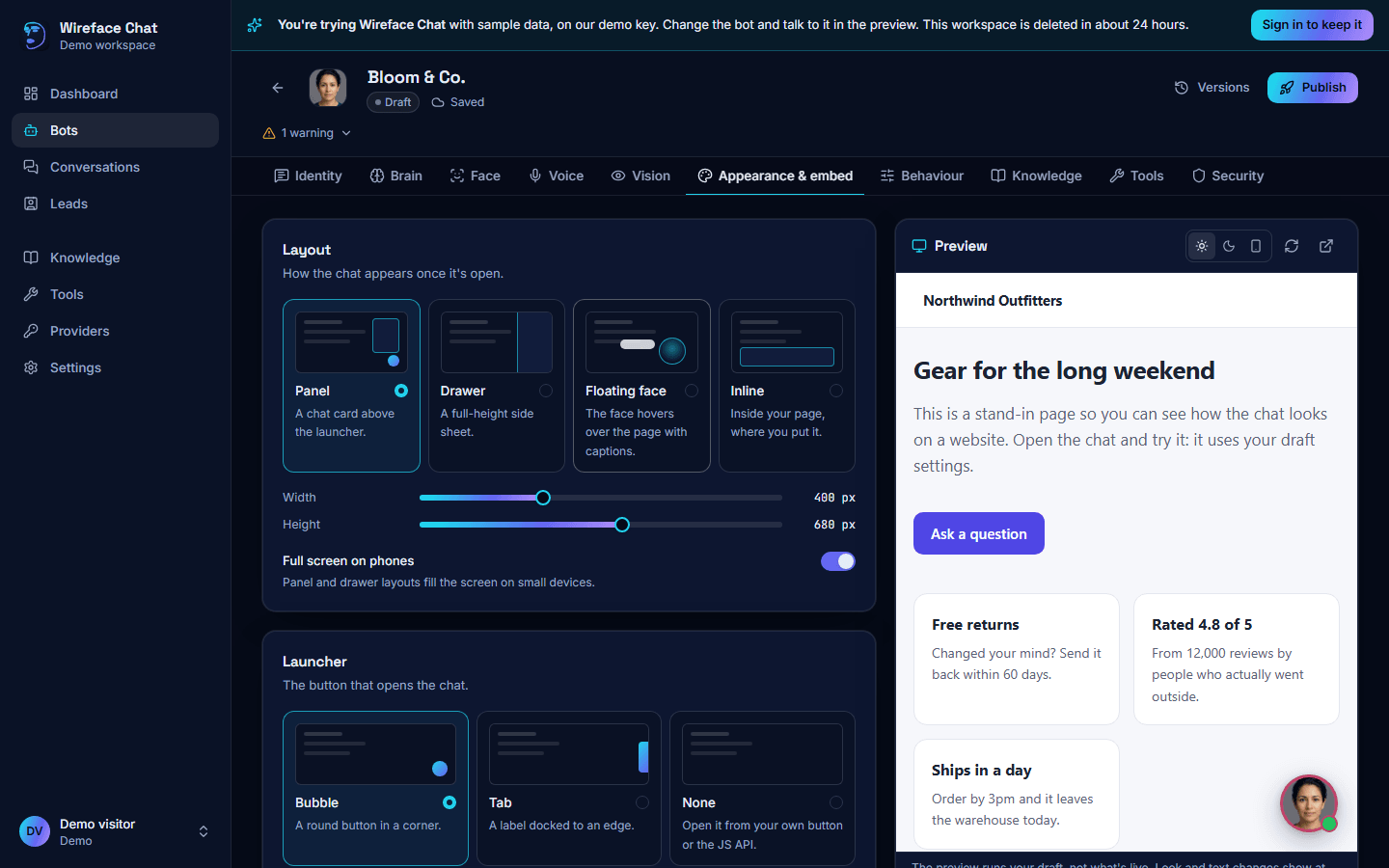The image size is (1389, 868).
Task: Select the Tab launcher option
Action: tap(569, 788)
